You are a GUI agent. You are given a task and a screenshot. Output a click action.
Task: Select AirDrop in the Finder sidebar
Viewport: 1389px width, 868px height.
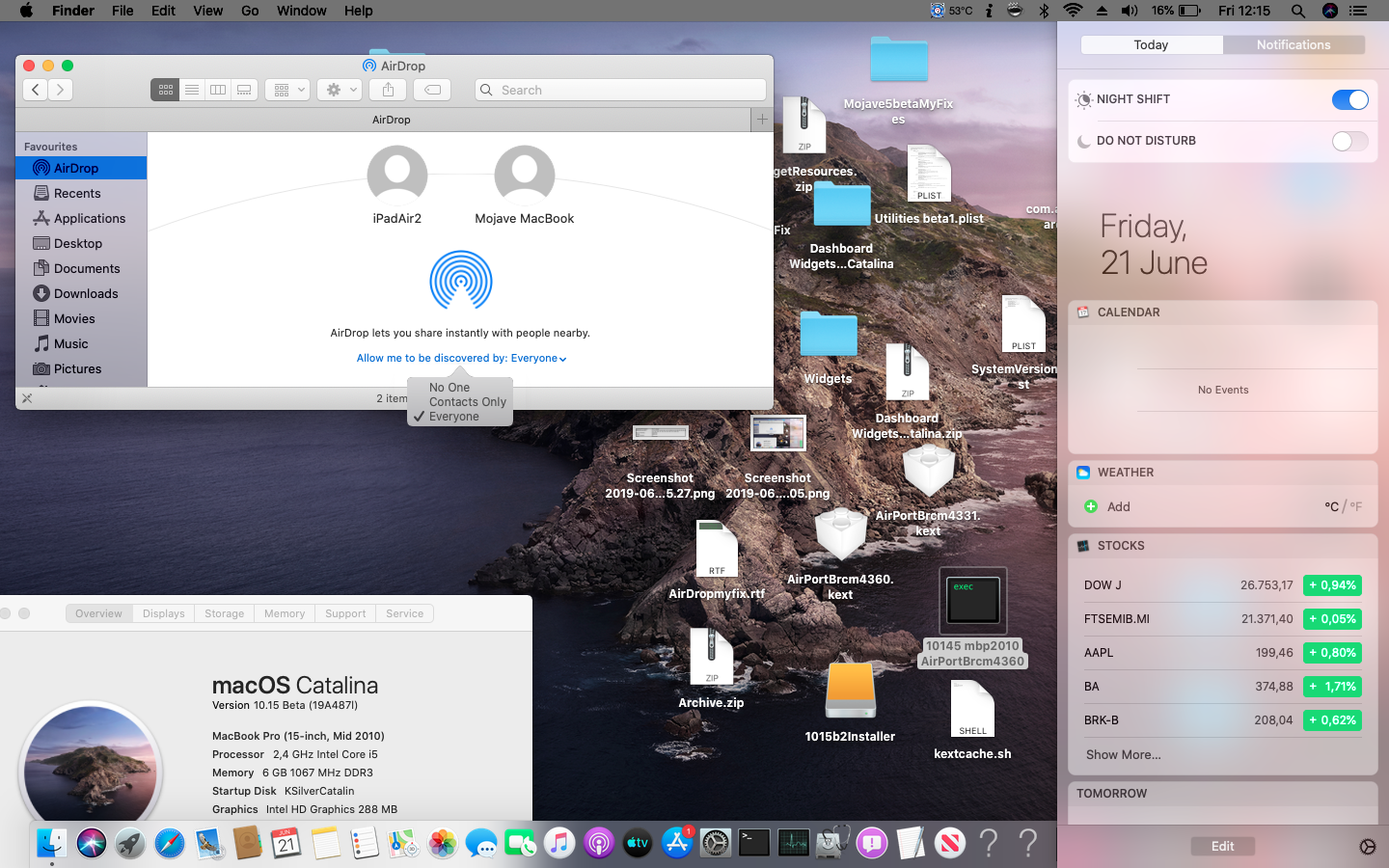pyautogui.click(x=81, y=168)
